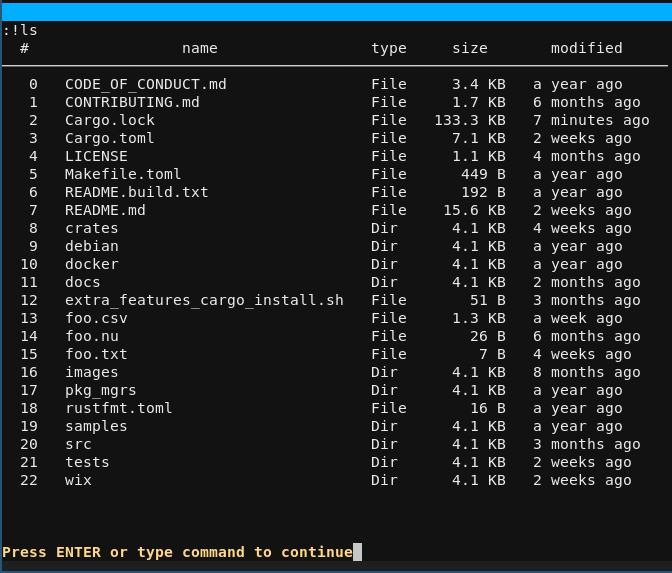This screenshot has height=573, width=672.
Task: Click extra_features_cargo_install.sh file name
Action: [204, 300]
